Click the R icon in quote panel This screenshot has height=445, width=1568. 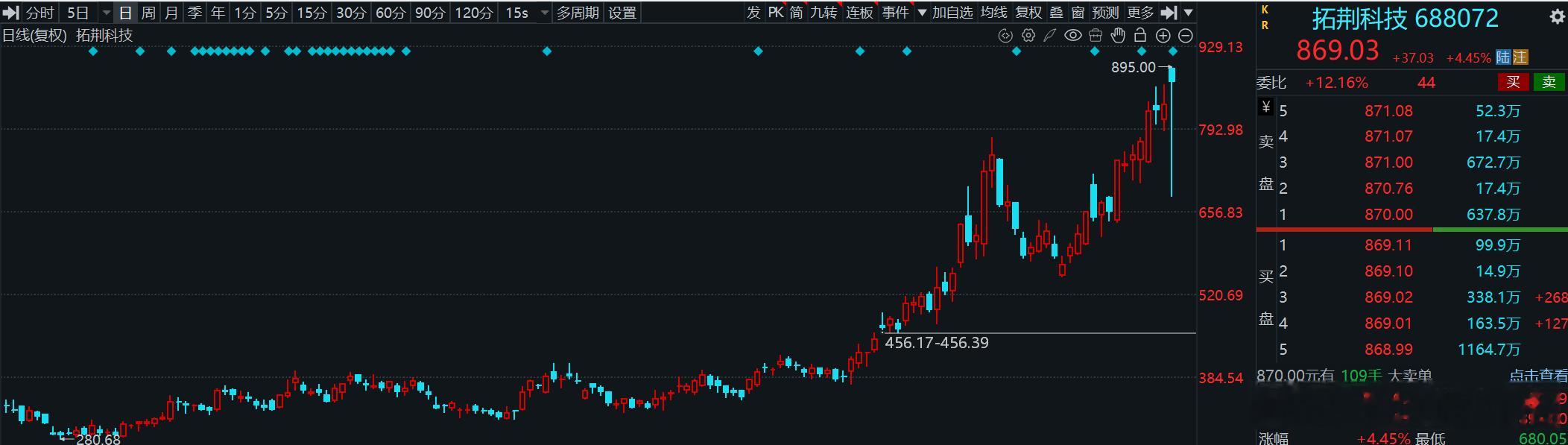point(1265,25)
